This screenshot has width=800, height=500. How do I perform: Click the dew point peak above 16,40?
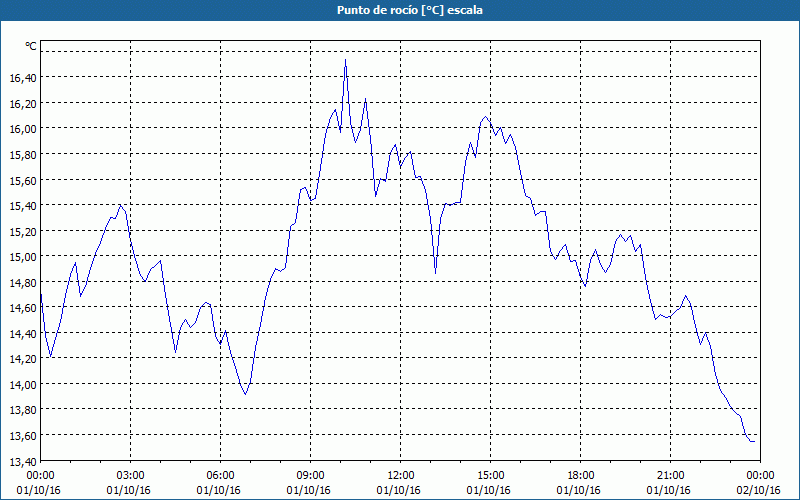pos(345,60)
